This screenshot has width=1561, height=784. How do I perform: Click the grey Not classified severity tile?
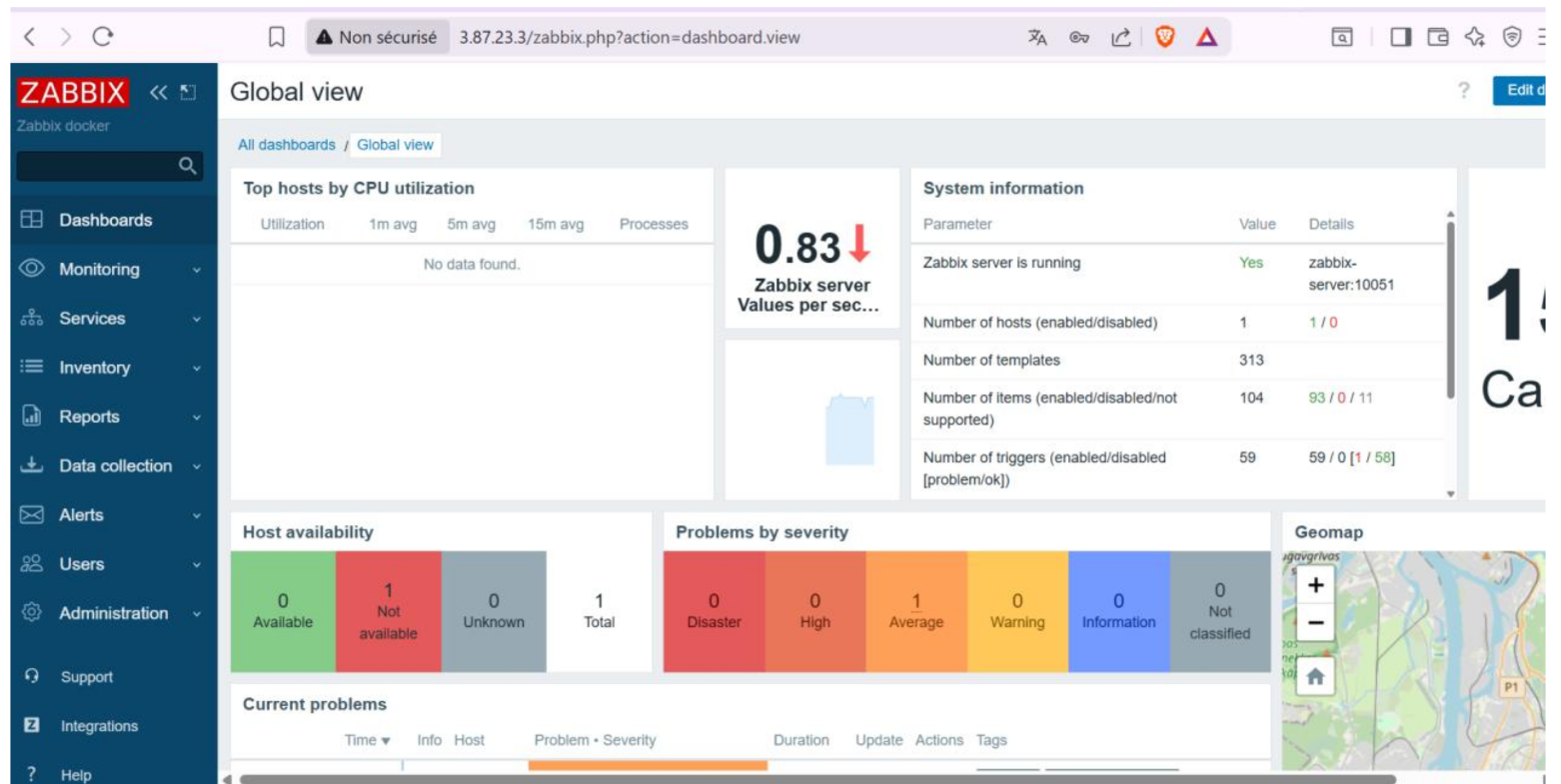point(1219,611)
